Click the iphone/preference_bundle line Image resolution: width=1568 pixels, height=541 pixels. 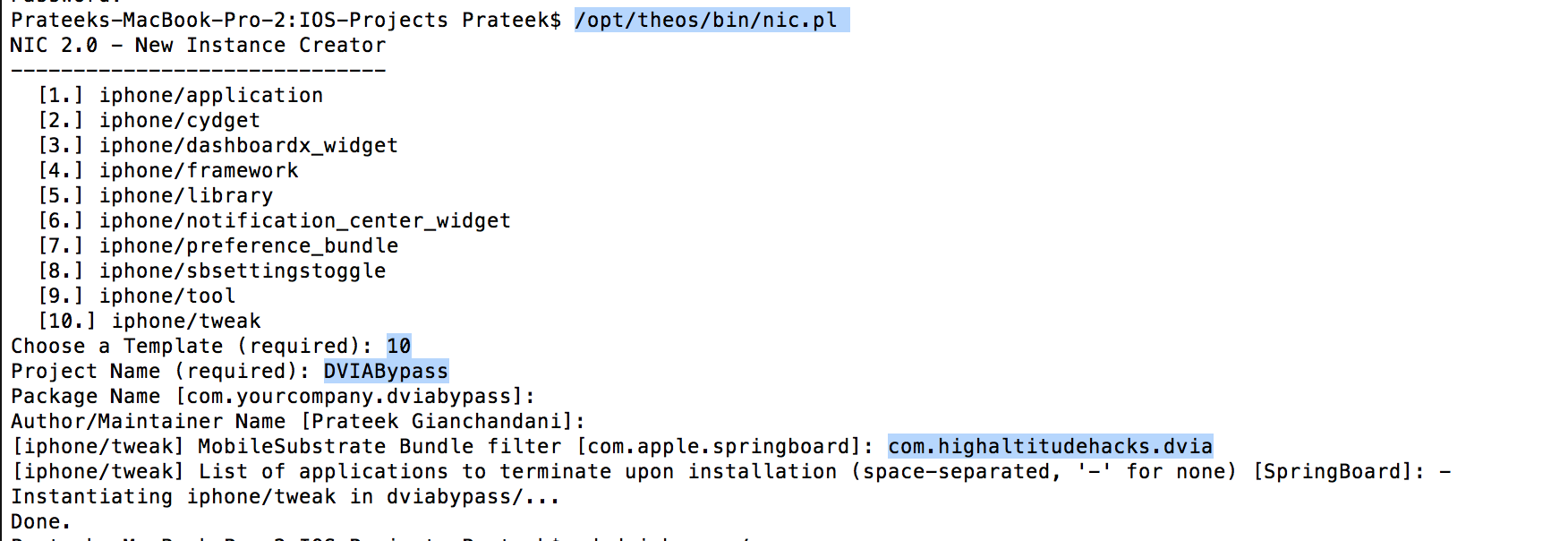click(x=218, y=245)
